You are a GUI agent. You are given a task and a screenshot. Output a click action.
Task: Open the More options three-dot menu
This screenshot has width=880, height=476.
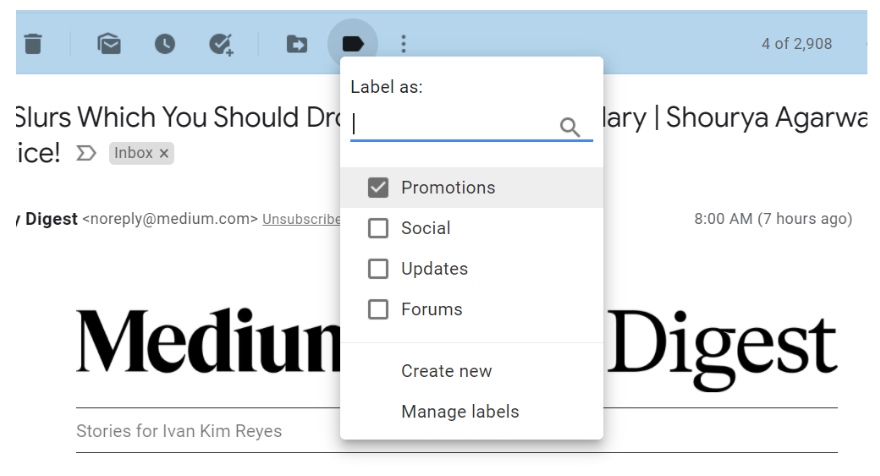coord(404,44)
